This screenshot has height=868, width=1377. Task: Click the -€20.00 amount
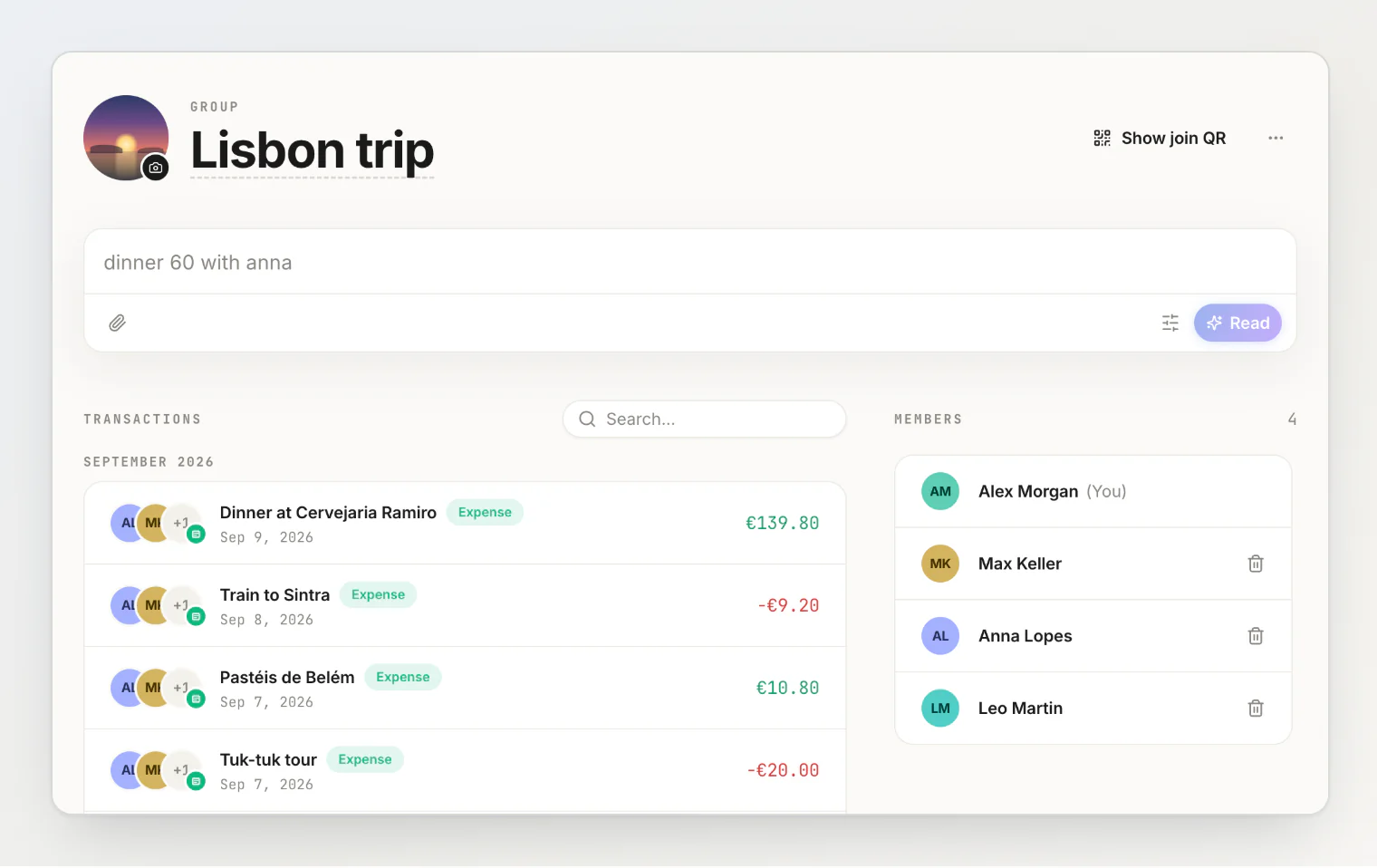point(783,770)
